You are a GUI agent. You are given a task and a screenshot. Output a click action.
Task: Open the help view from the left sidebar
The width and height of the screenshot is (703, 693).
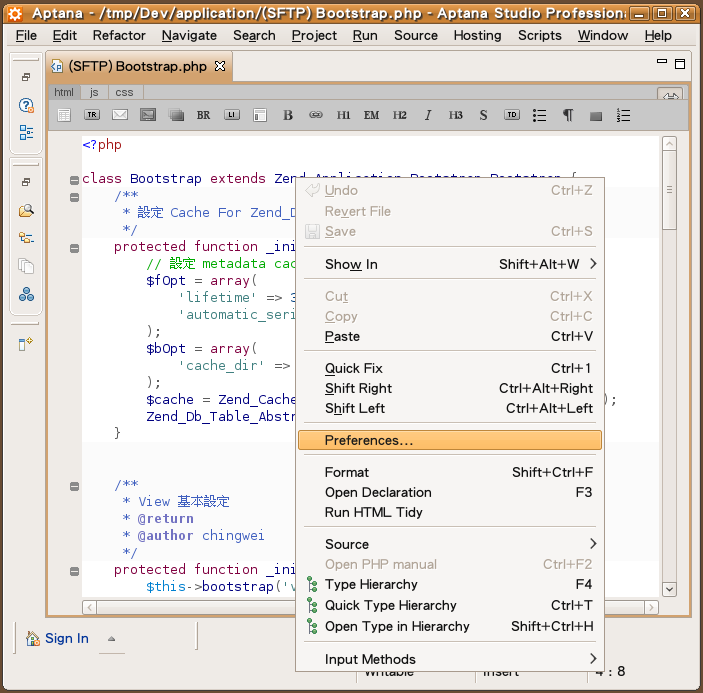point(26,105)
